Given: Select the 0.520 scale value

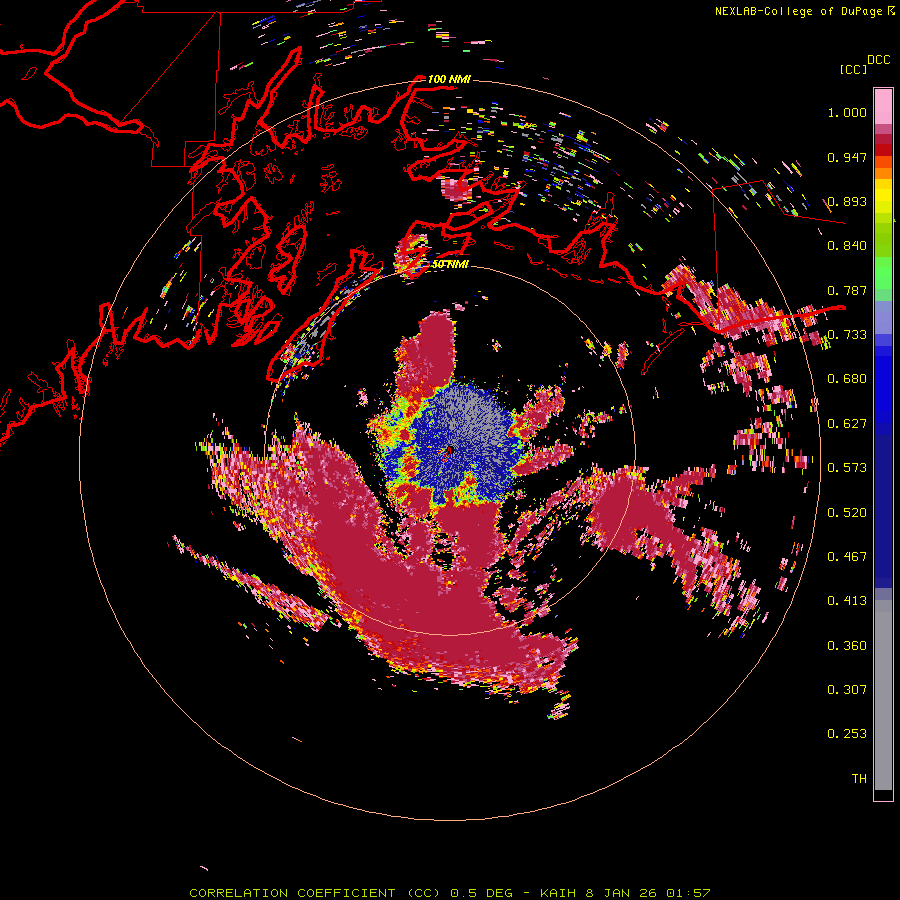Looking at the screenshot, I should [x=847, y=513].
